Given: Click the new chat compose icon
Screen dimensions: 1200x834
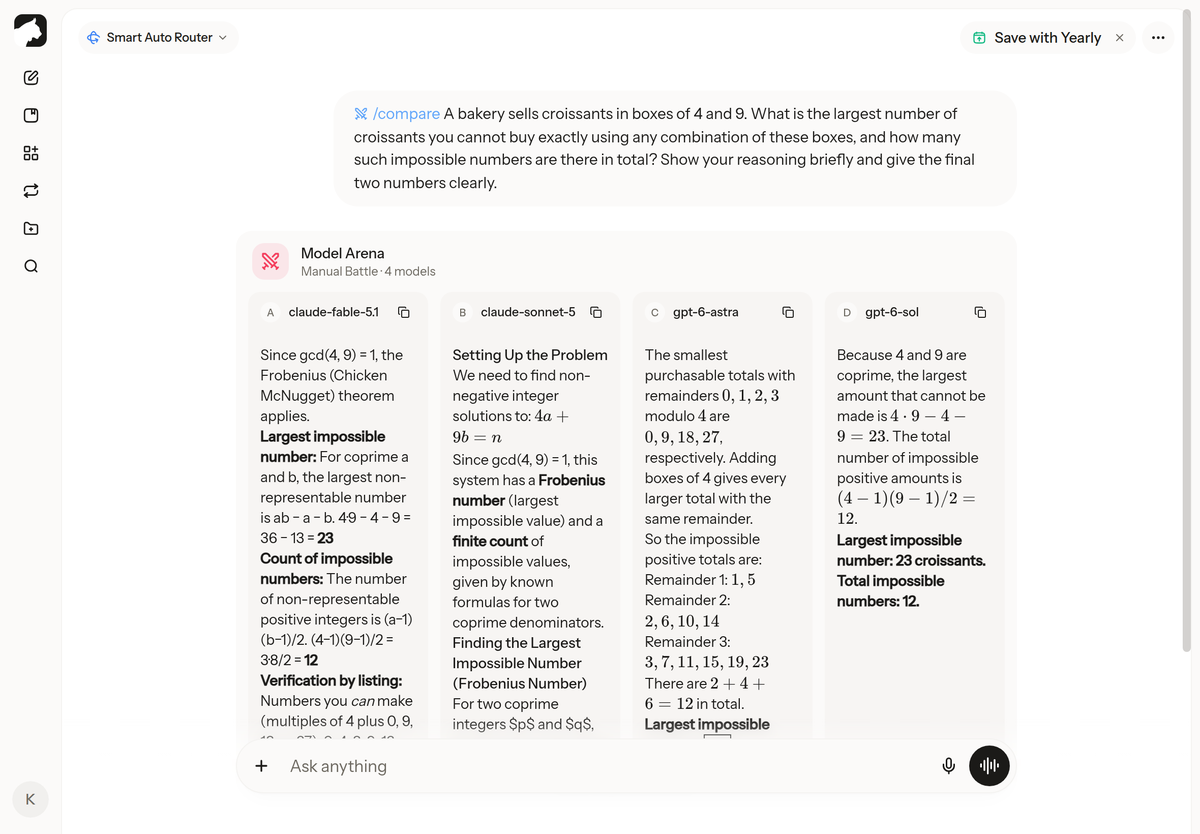Looking at the screenshot, I should click(x=31, y=78).
